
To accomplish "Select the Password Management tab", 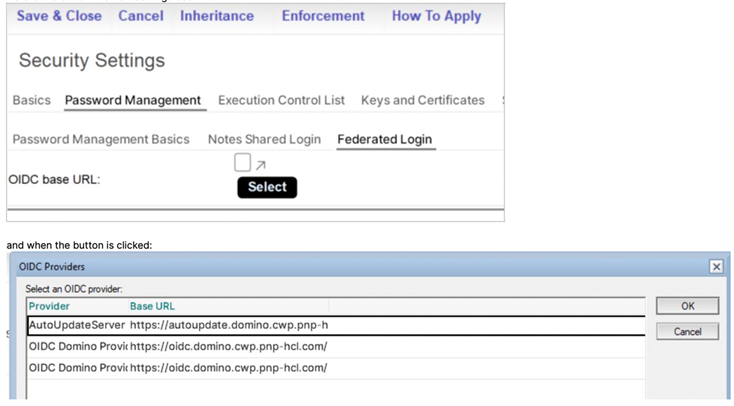I will tap(133, 100).
